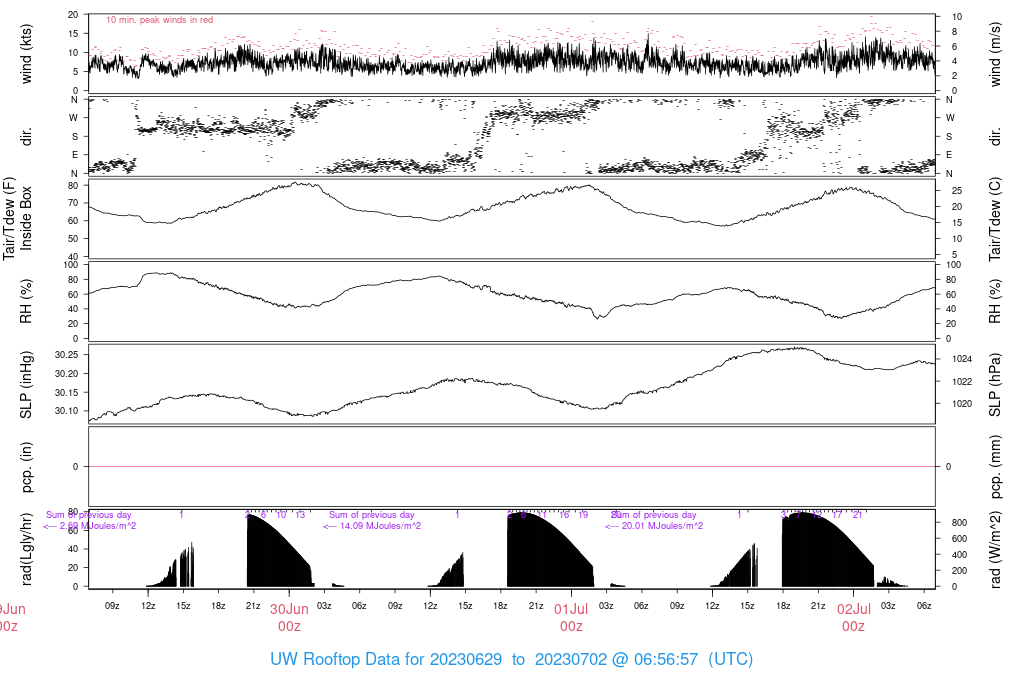This screenshot has width=1024, height=700.
Task: Click the "600" tick on the W/m^2 axis
Action: 959,539
